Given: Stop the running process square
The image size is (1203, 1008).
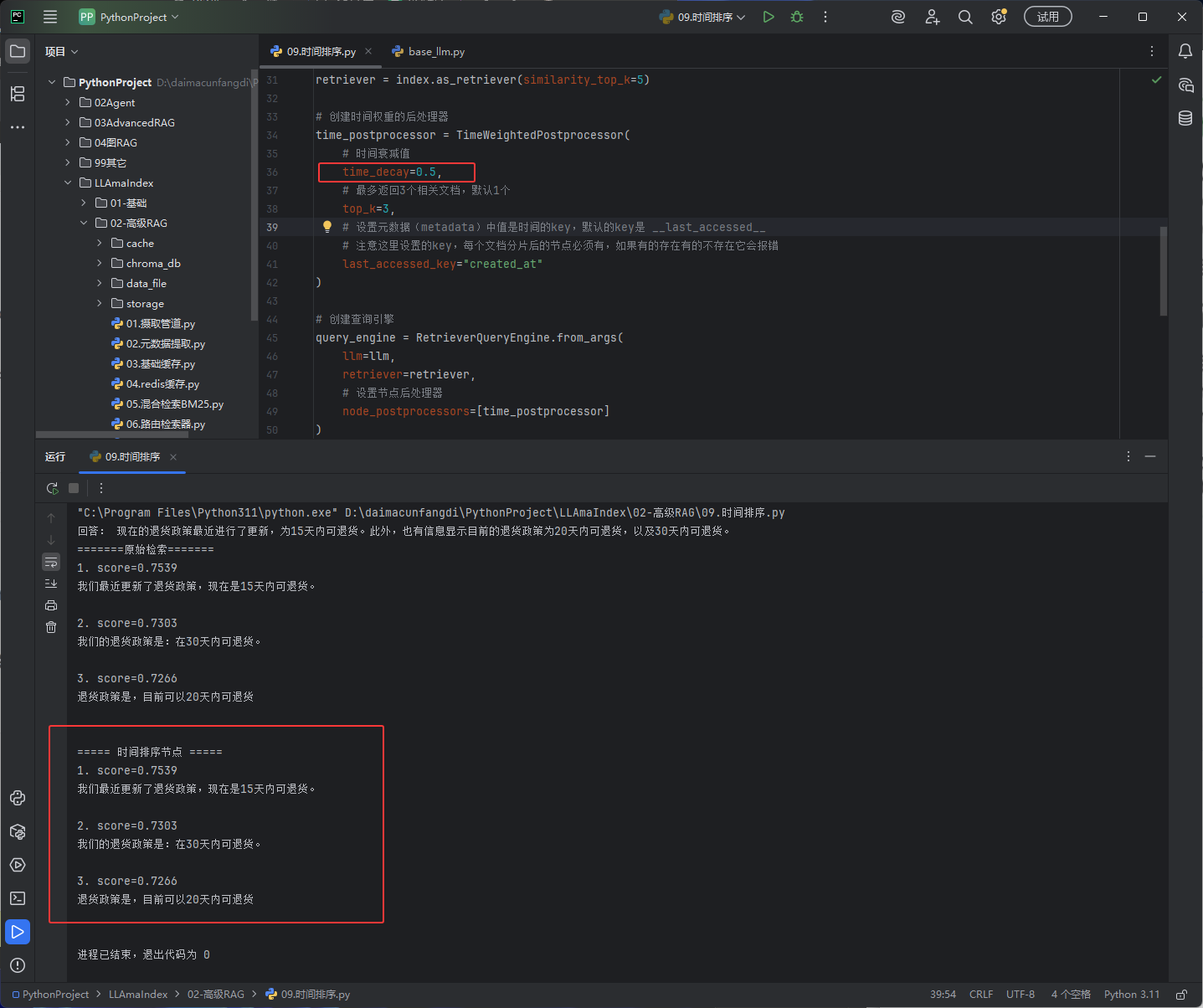Looking at the screenshot, I should click(x=74, y=488).
